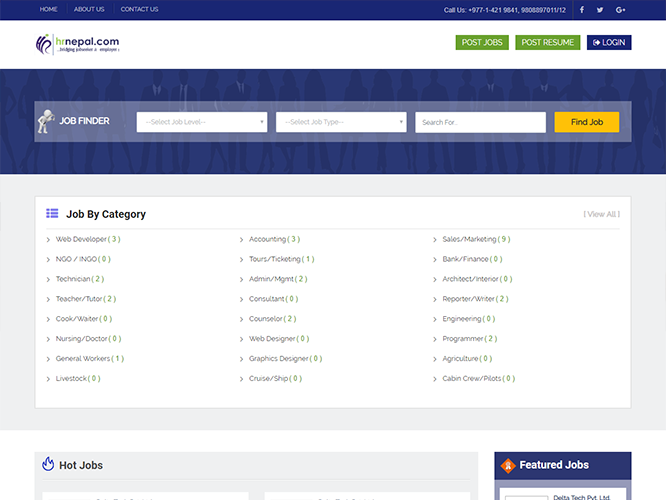Click the Call Us phone number text

coord(505,10)
